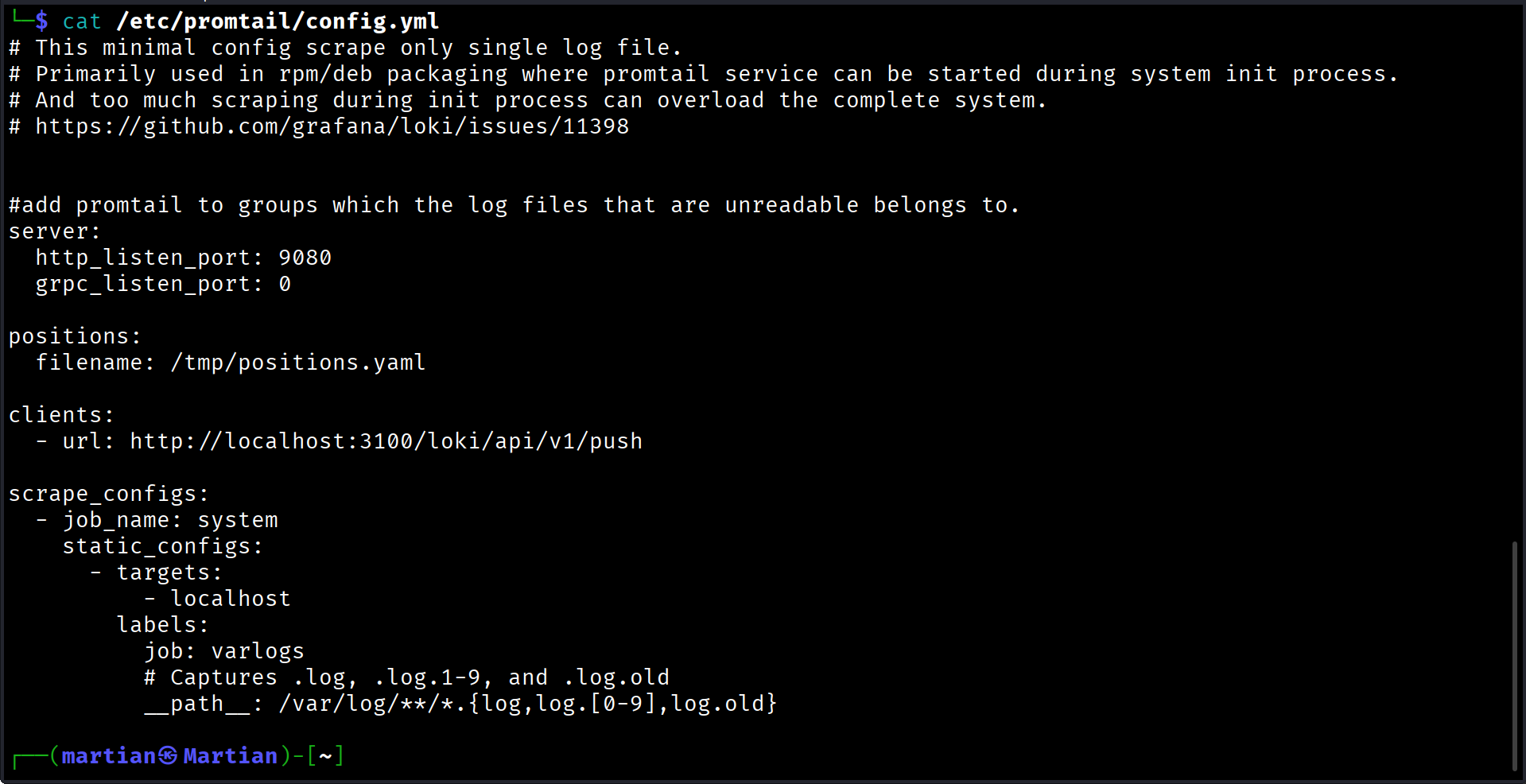1526x784 pixels.
Task: Click the 9080 http_listen_port value
Action: coord(305,258)
